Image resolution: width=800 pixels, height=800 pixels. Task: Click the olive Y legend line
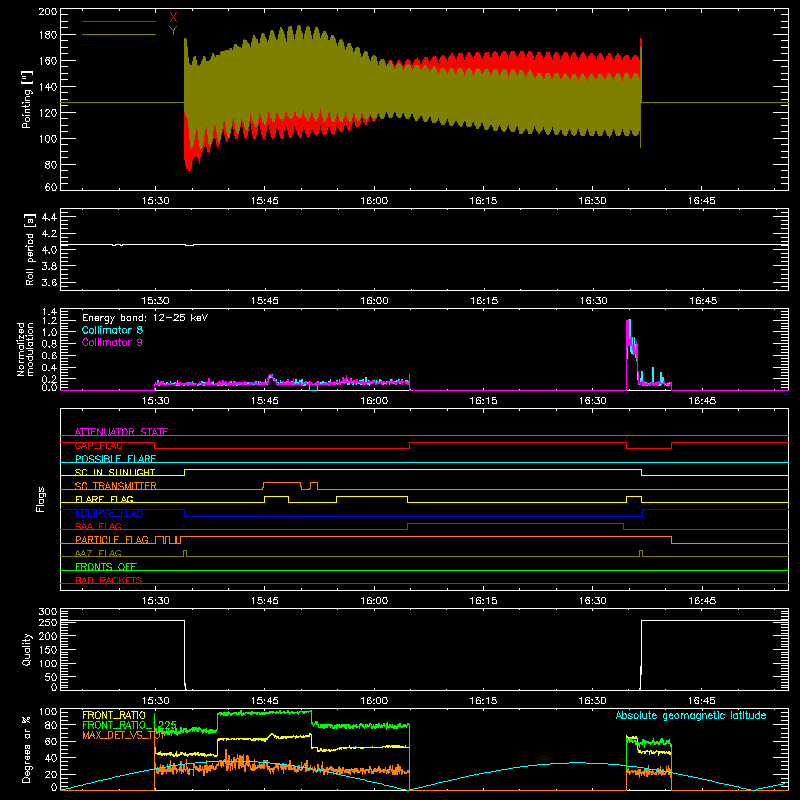(x=119, y=35)
